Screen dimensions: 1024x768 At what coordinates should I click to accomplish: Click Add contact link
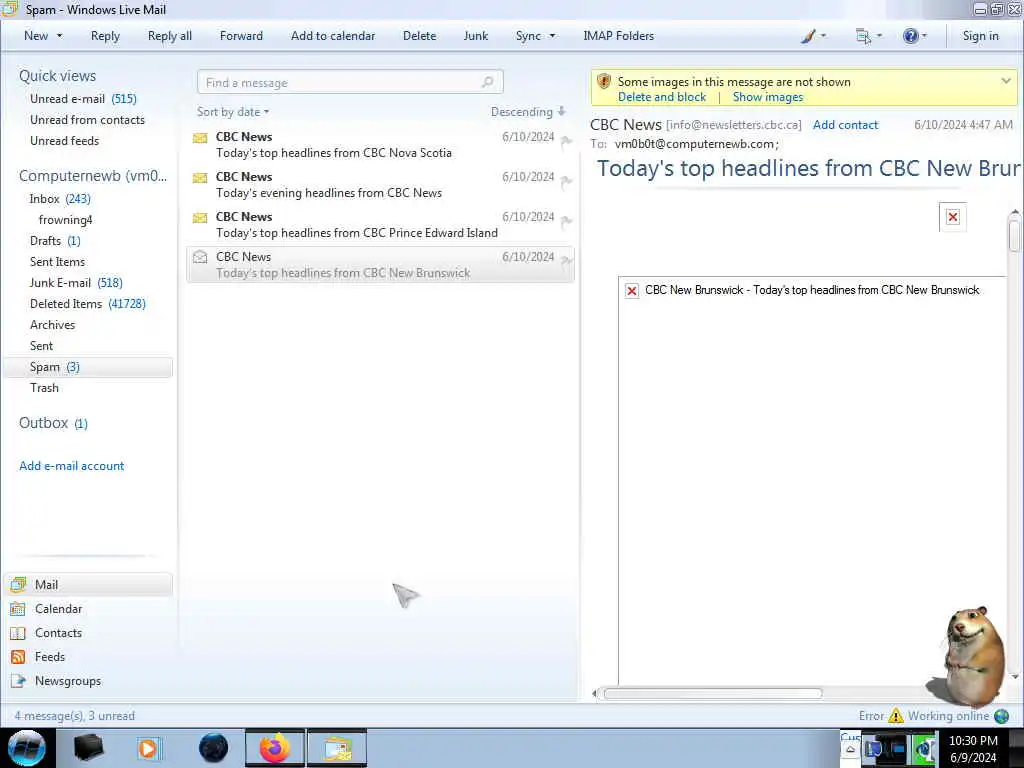pos(845,125)
